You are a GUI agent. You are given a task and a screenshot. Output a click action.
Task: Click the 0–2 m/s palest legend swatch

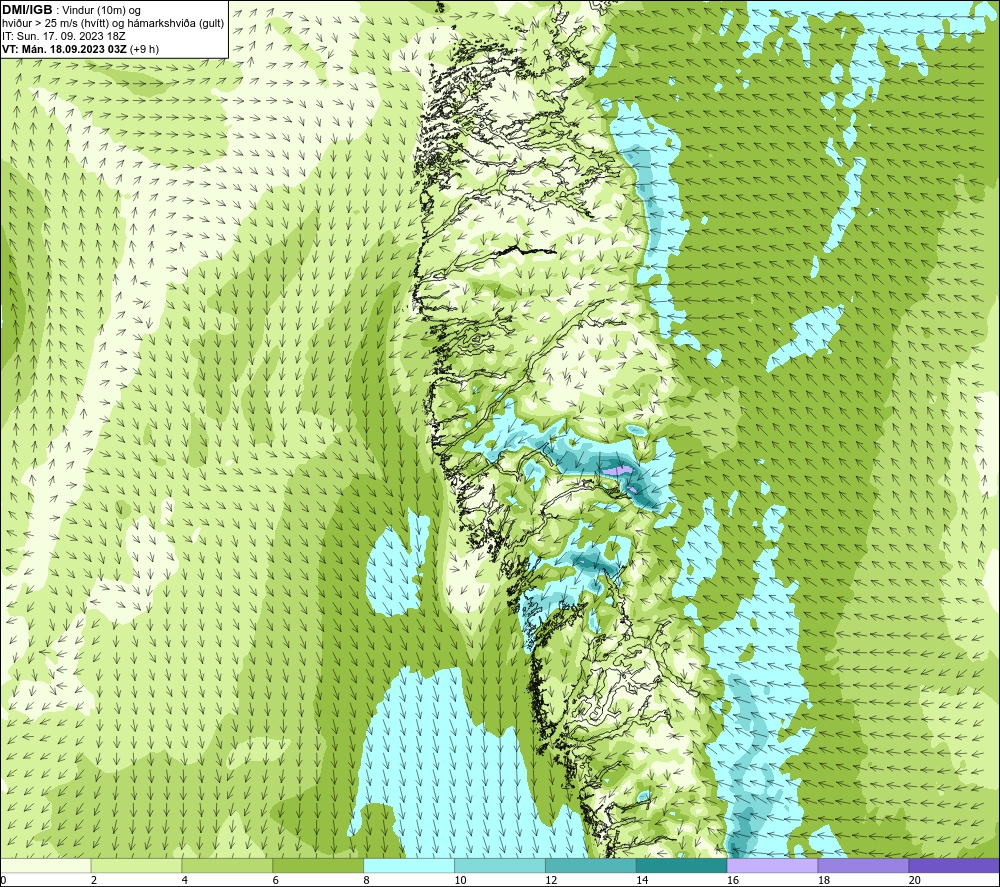click(46, 865)
